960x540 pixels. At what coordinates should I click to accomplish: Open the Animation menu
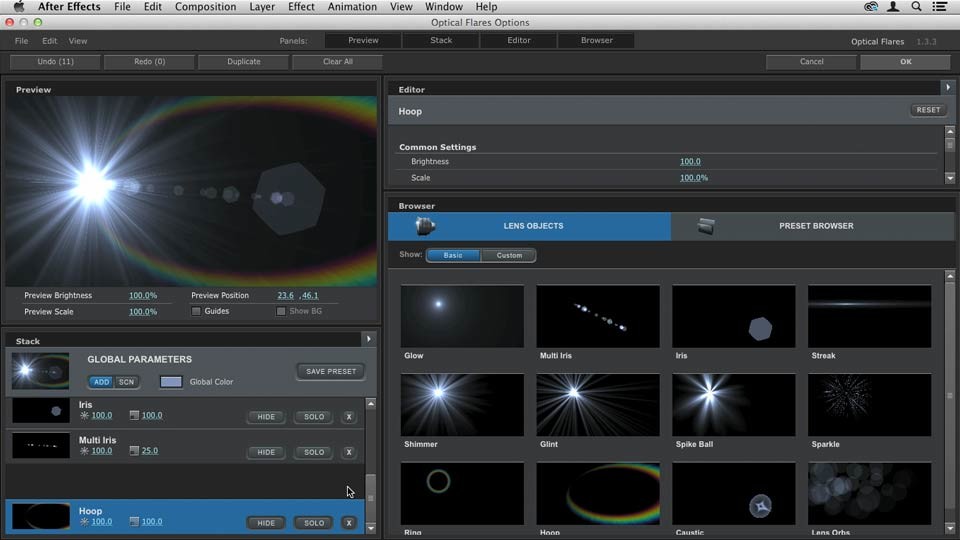pyautogui.click(x=352, y=7)
